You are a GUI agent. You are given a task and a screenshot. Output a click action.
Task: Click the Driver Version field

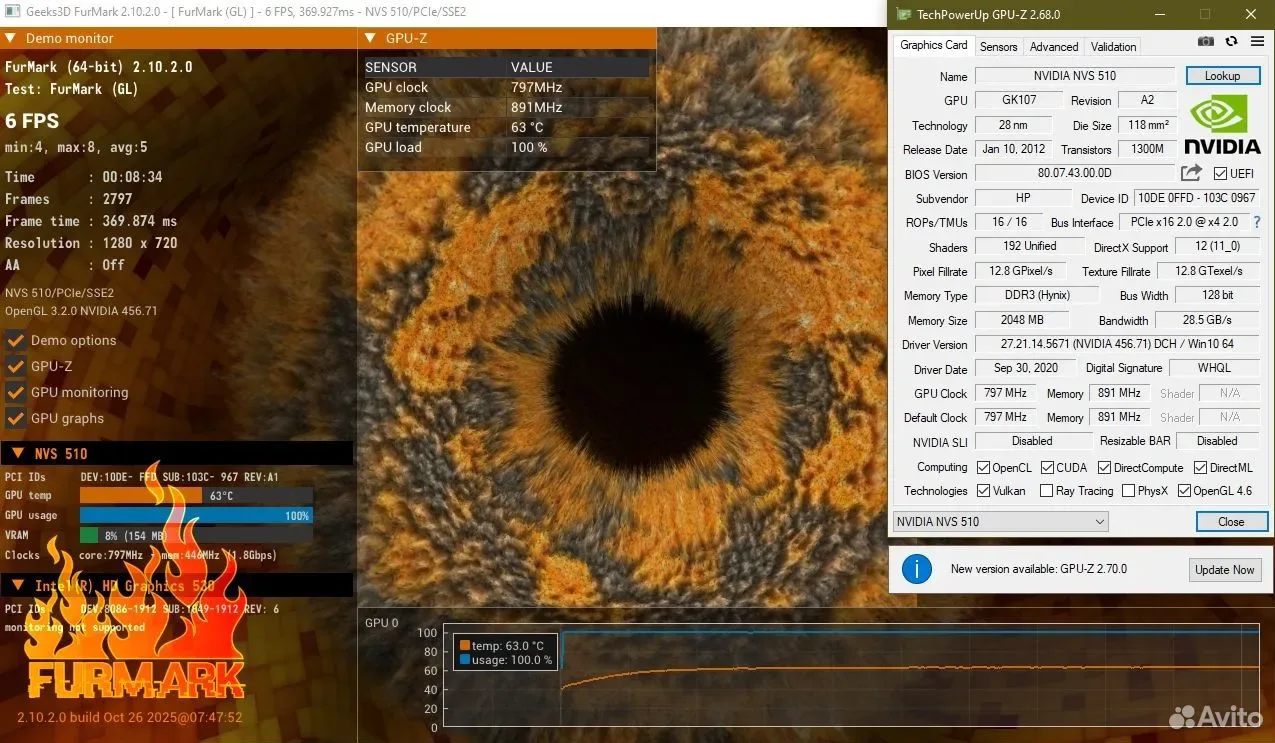[x=1119, y=344]
